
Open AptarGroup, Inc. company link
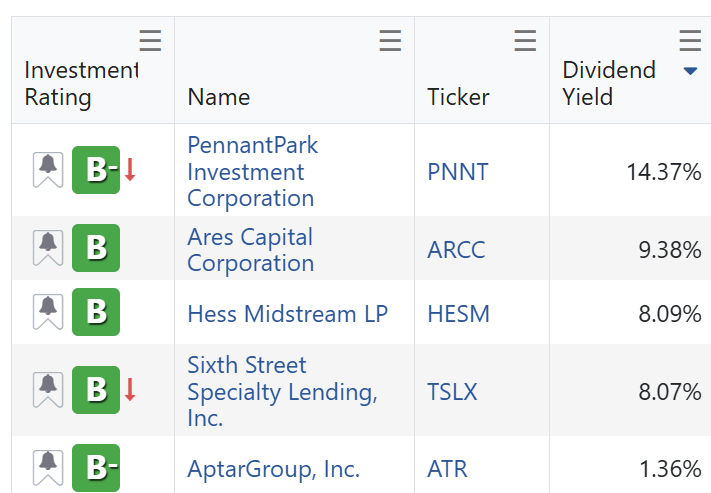point(273,469)
